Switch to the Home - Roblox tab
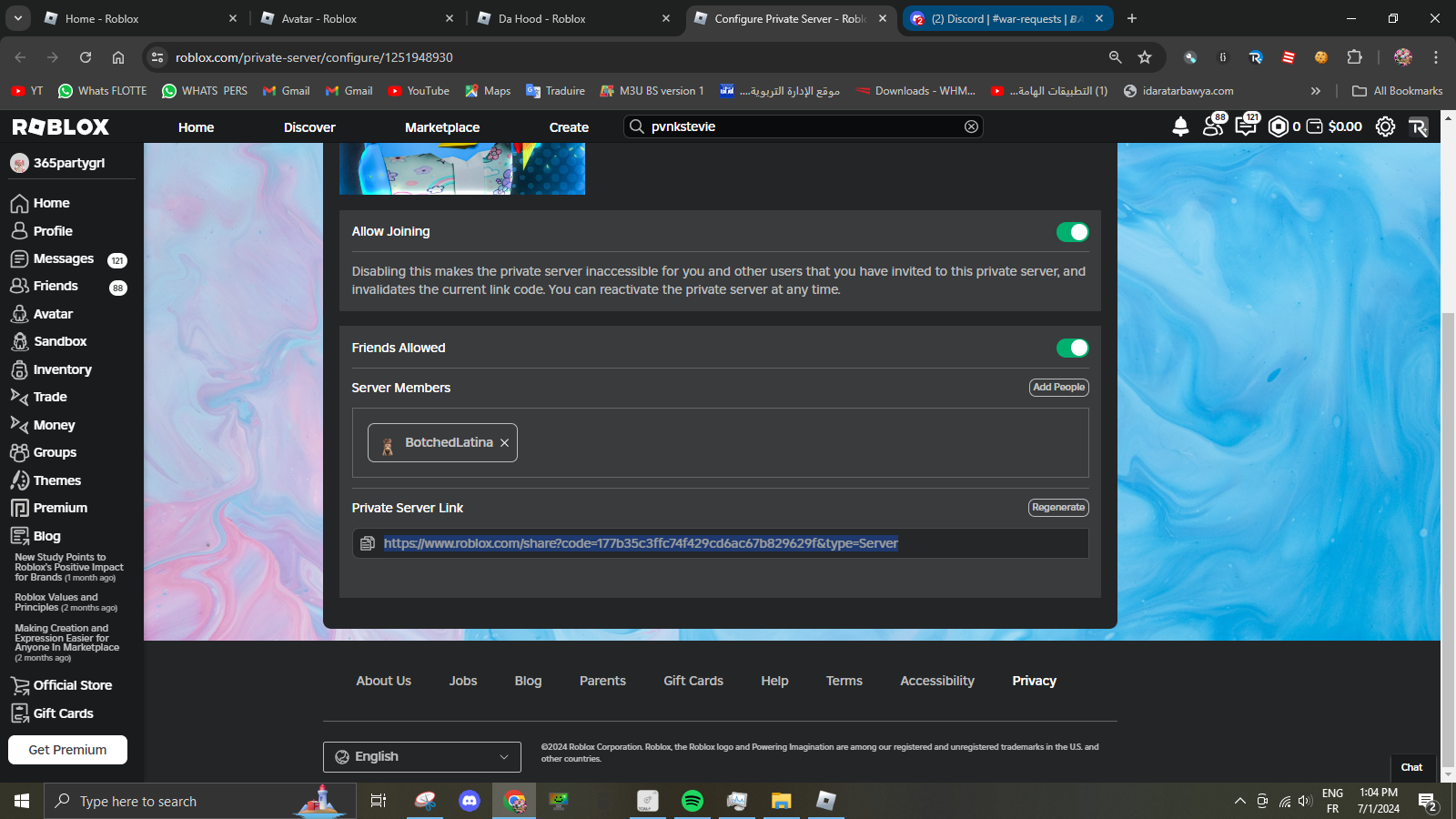The image size is (1456, 819). click(x=141, y=18)
